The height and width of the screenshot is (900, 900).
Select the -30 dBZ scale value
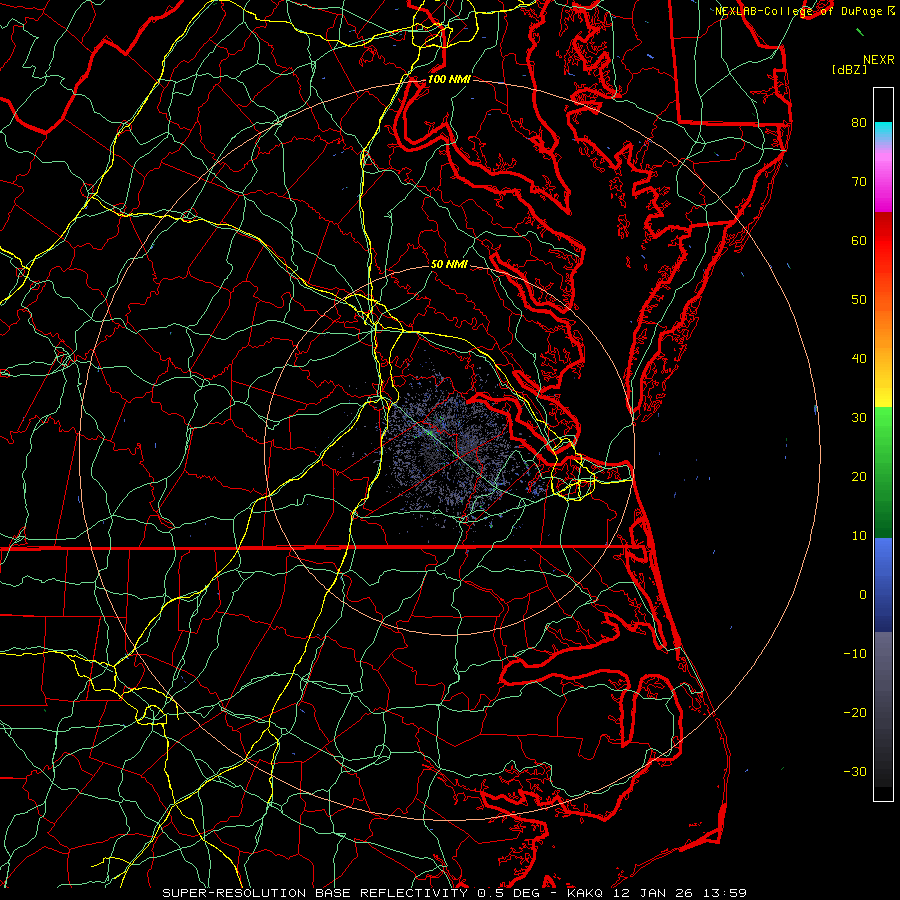point(853,771)
